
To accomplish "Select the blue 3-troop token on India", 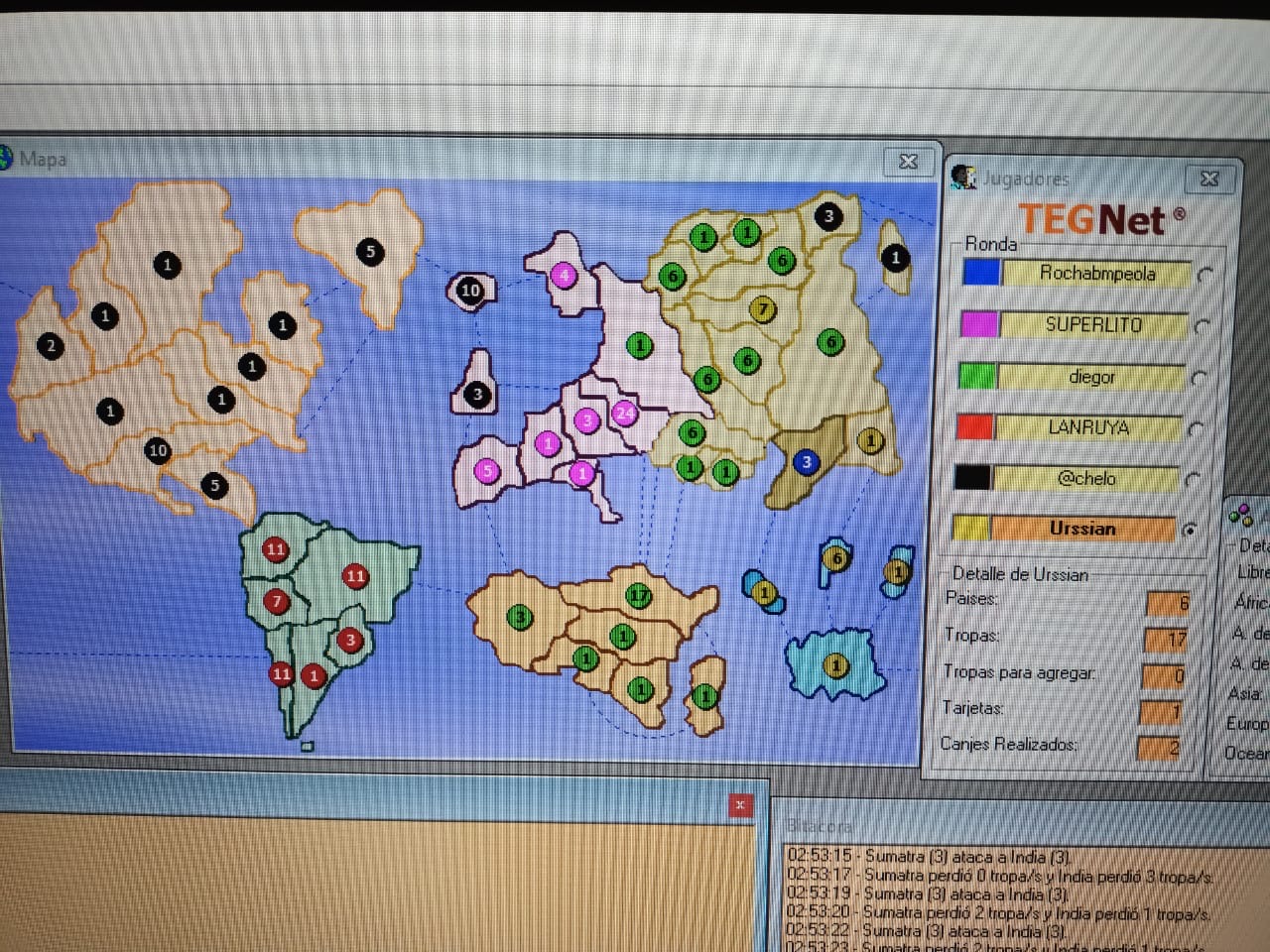I will pos(807,461).
